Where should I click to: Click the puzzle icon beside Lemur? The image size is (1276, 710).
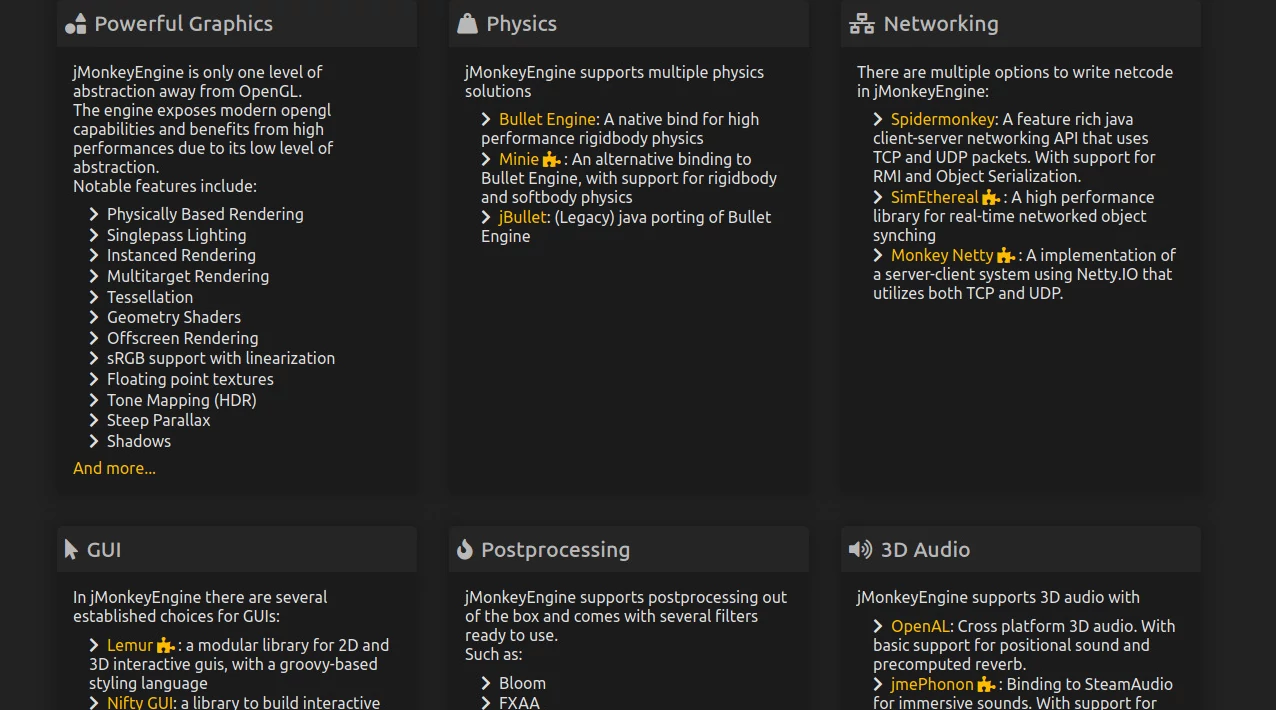coord(165,646)
